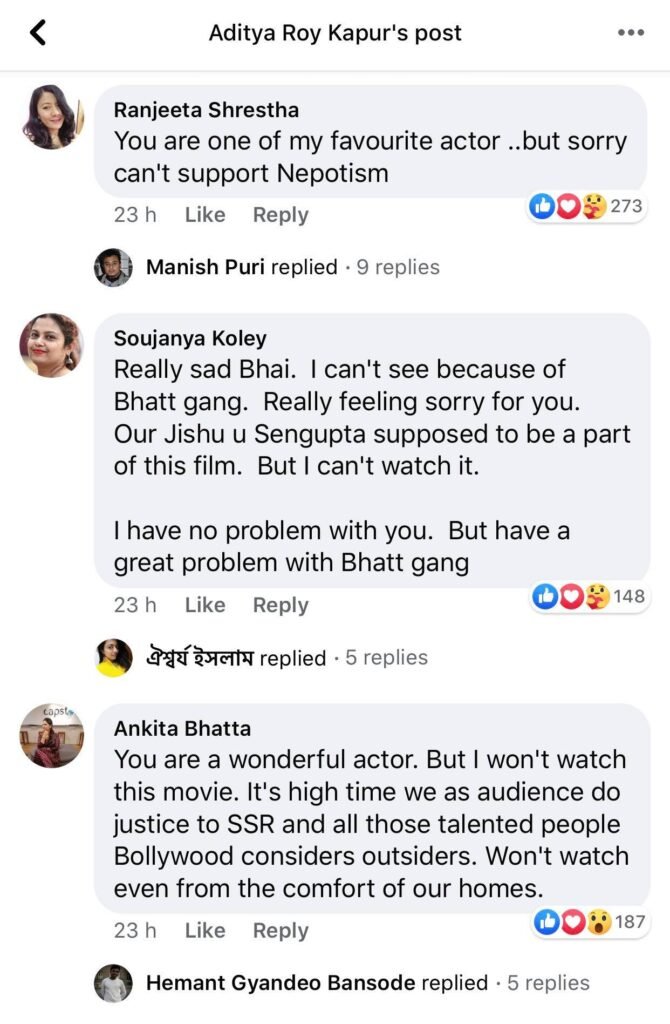The width and height of the screenshot is (670, 1024).
Task: Open Soujanya Koley's name link
Action: pos(190,338)
